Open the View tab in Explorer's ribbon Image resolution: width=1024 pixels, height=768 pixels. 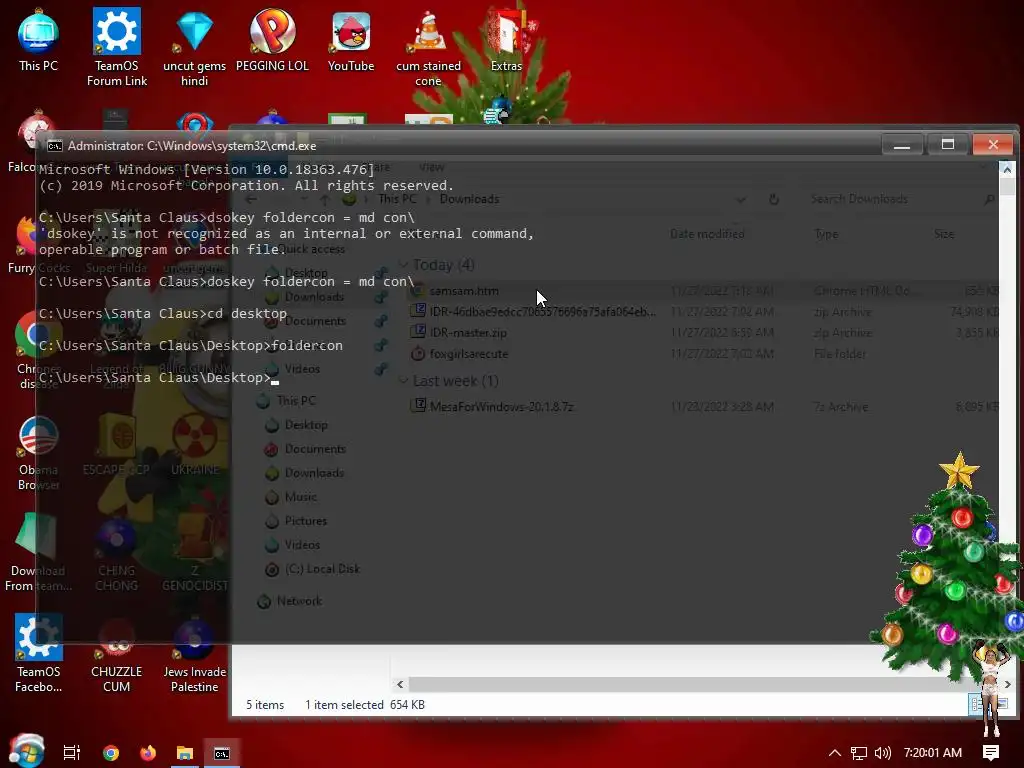coord(432,167)
